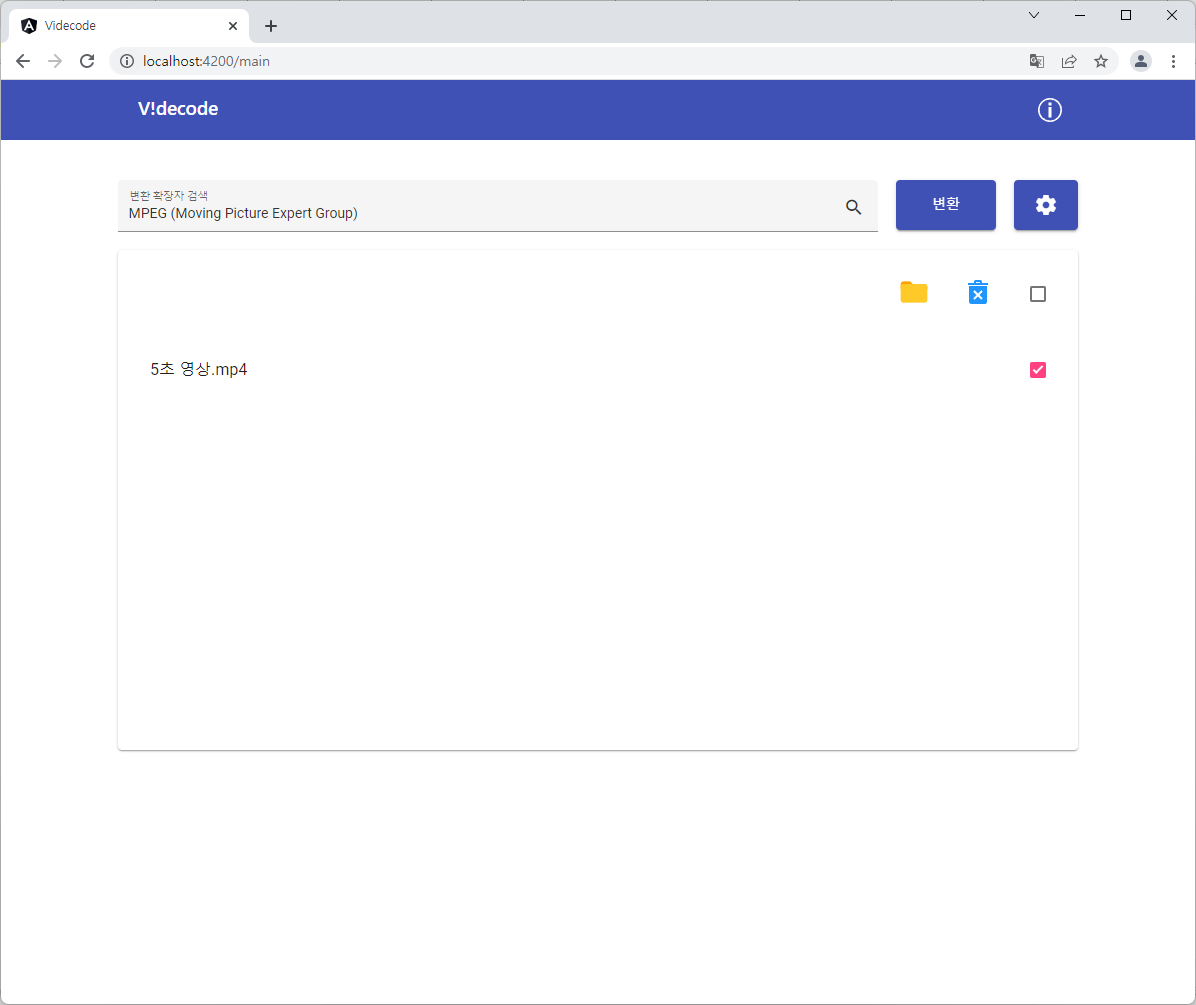The image size is (1196, 1005).
Task: Select the Videcode browser tab
Action: 130,26
